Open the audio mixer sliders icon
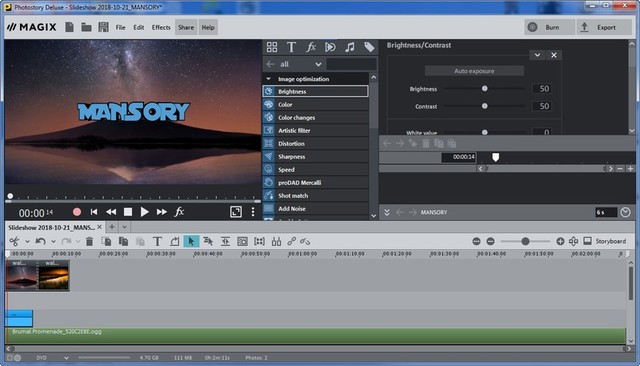The image size is (640, 366). [276, 241]
